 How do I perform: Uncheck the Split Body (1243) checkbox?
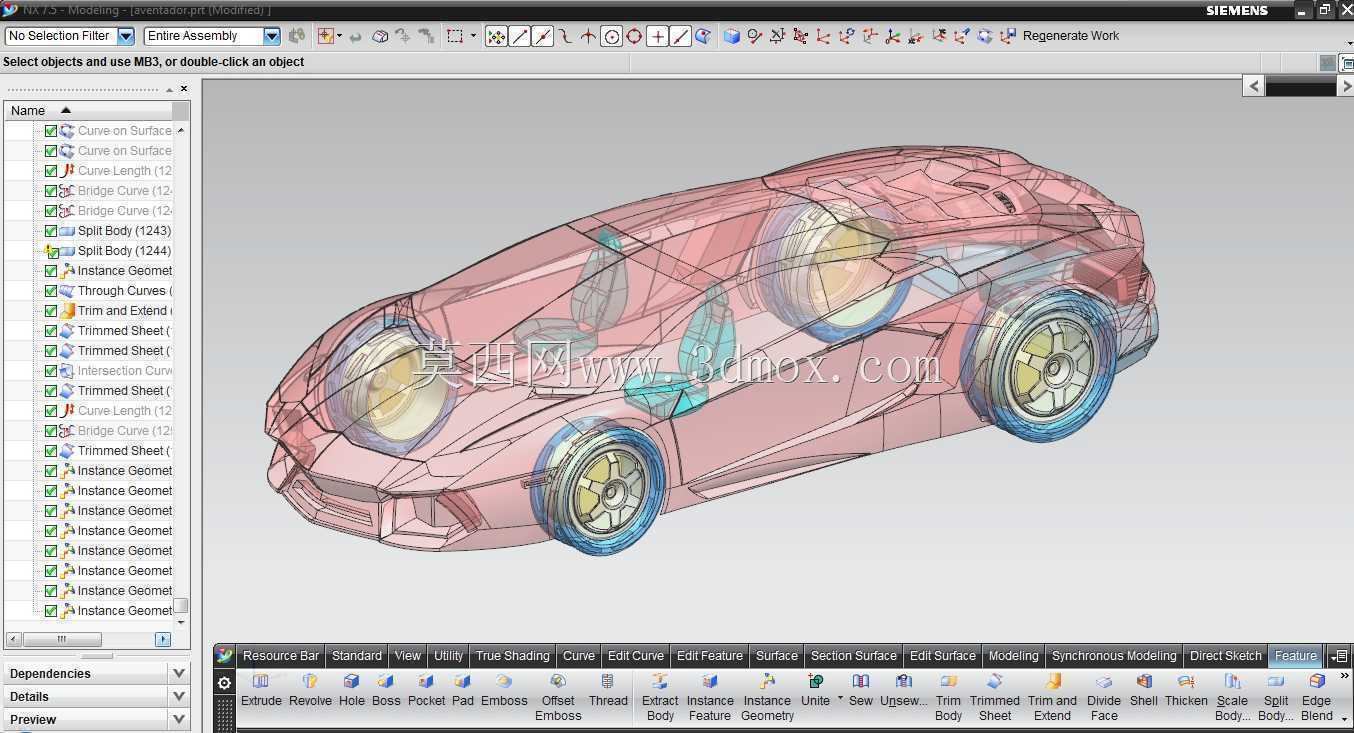point(51,231)
